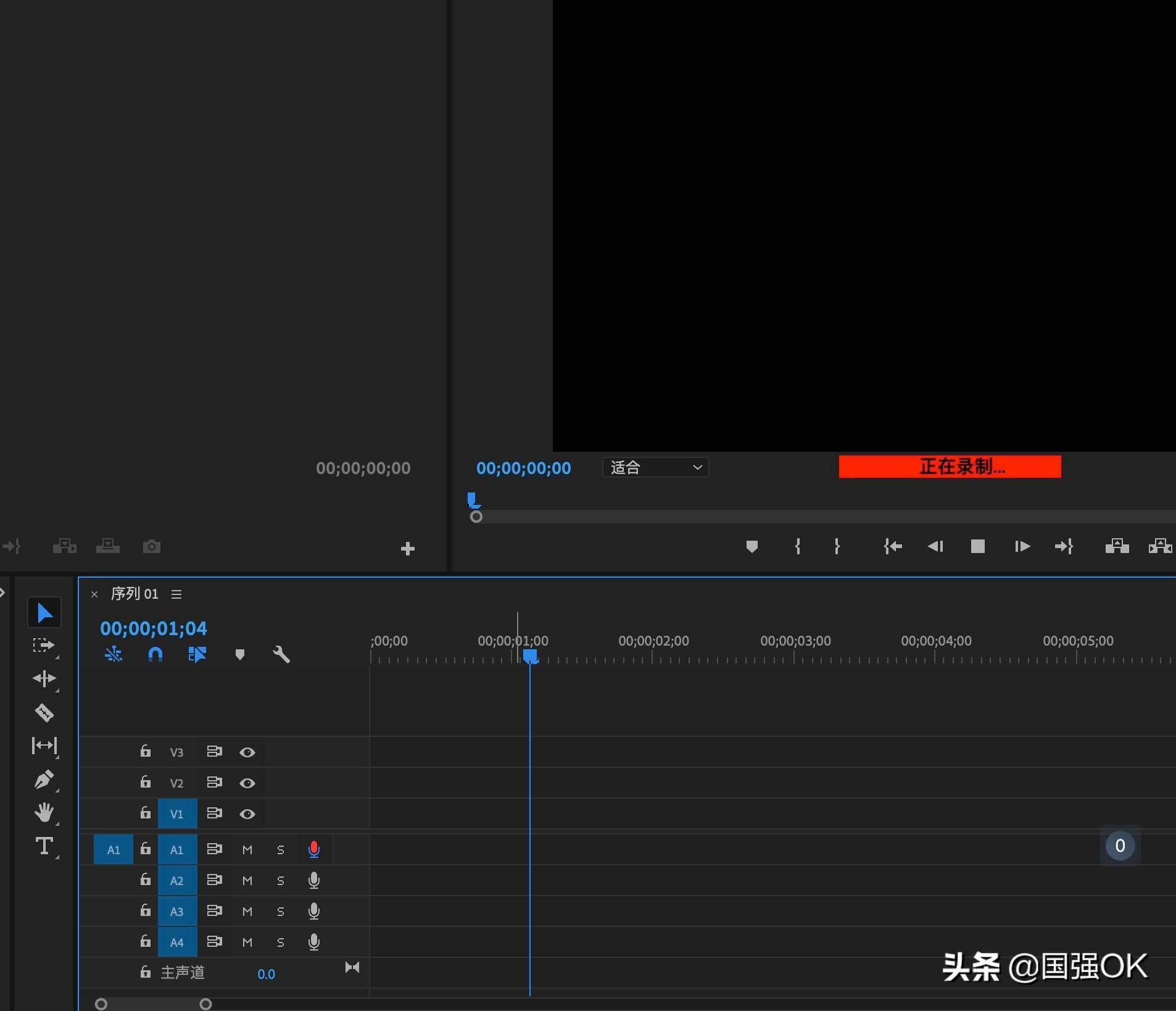Step forward one frame
1176x1011 pixels.
(x=1022, y=546)
